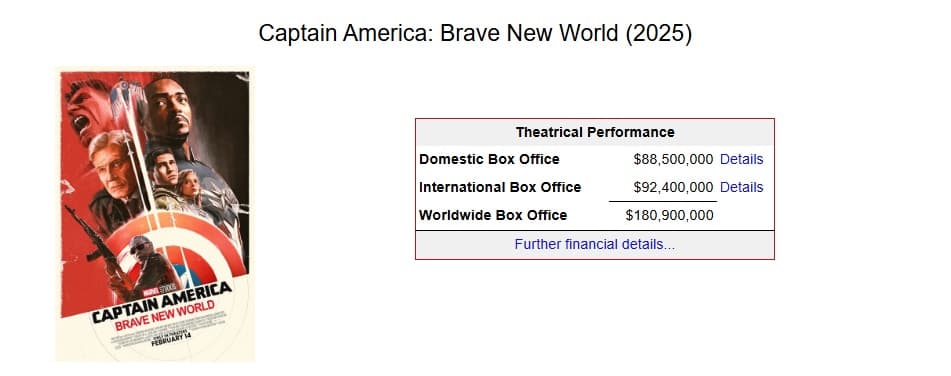Click the $92,400,000 international gross value
This screenshot has width=951, height=376.
[x=673, y=187]
